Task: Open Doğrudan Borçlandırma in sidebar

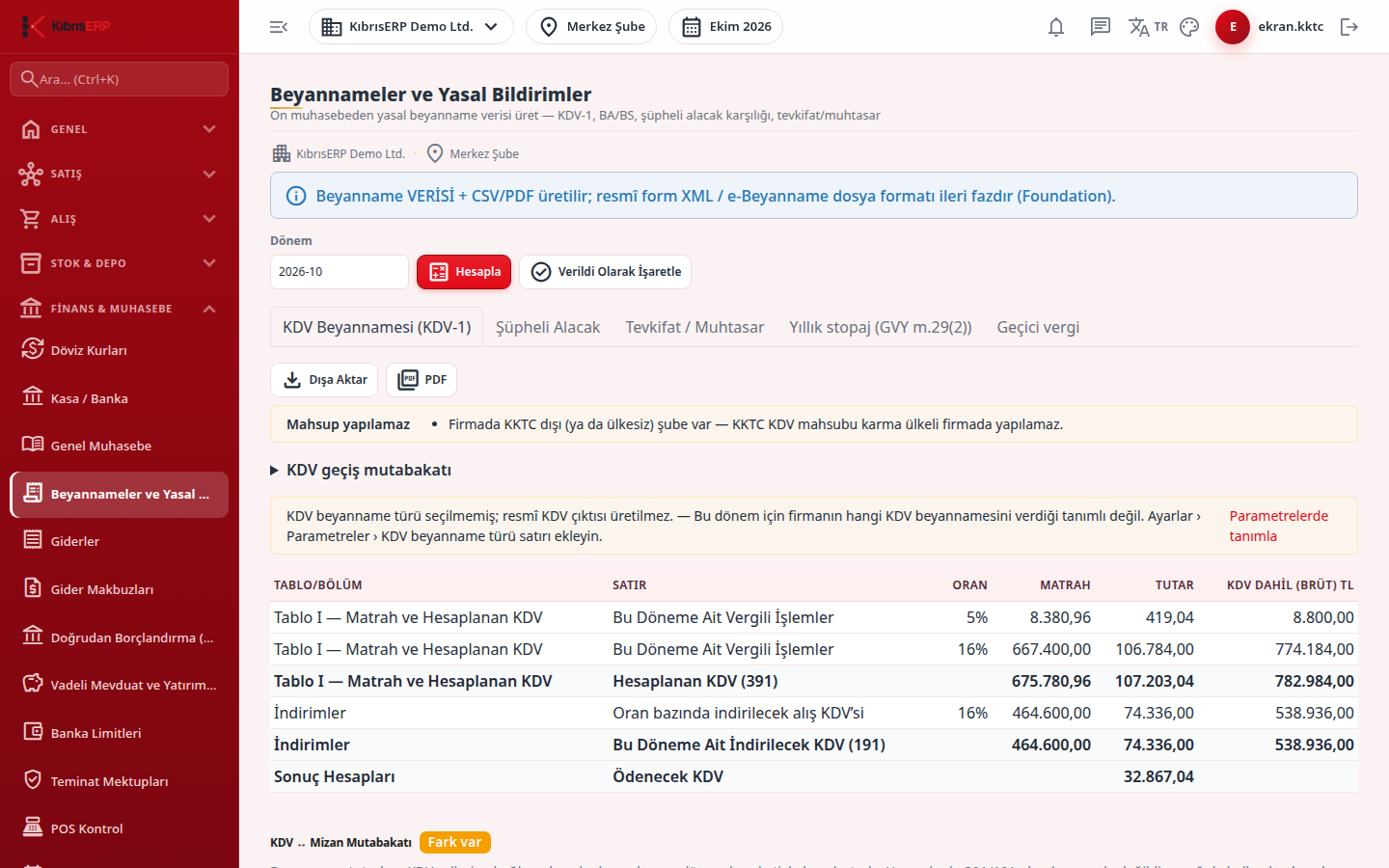Action: [120, 637]
